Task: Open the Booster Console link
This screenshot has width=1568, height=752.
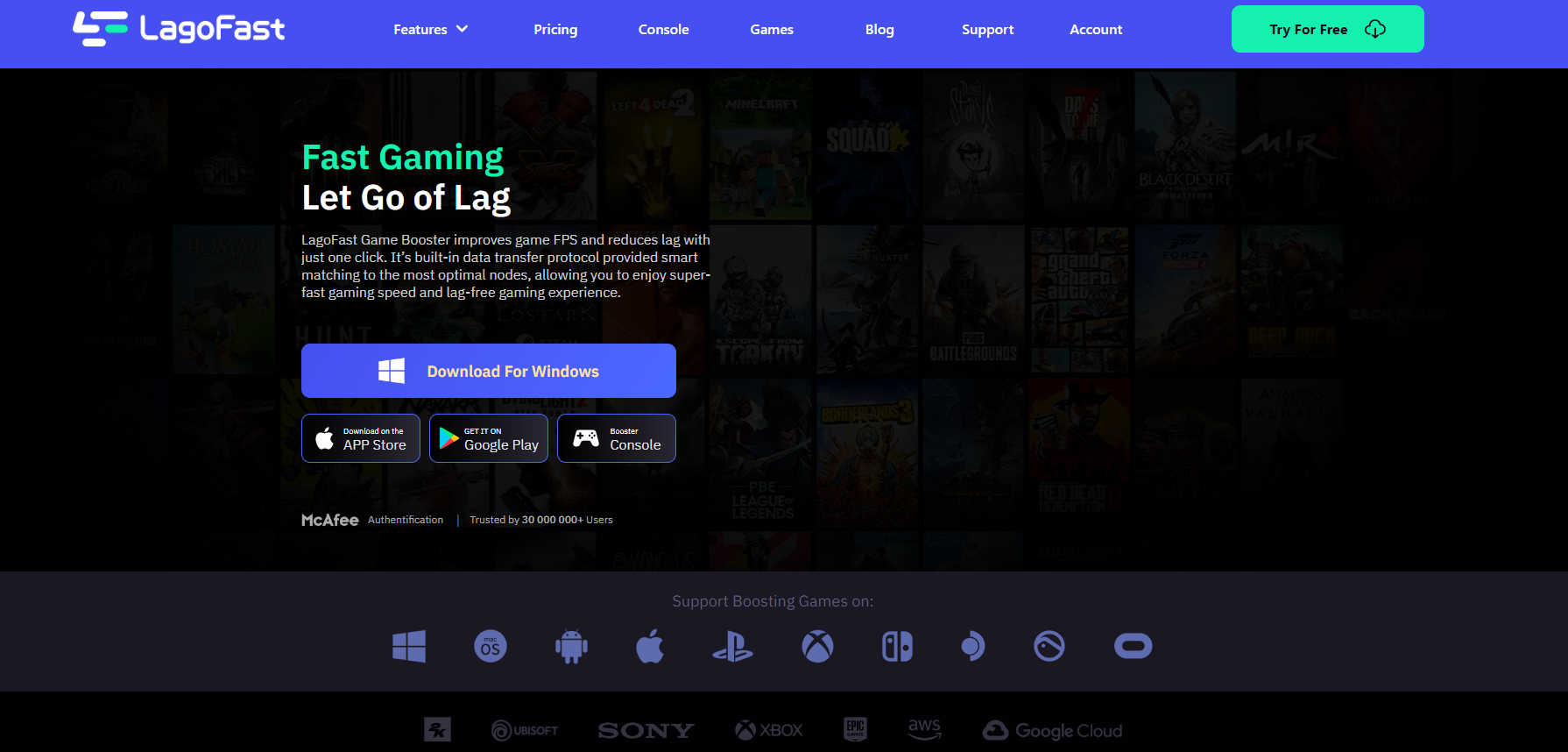Action: [617, 438]
